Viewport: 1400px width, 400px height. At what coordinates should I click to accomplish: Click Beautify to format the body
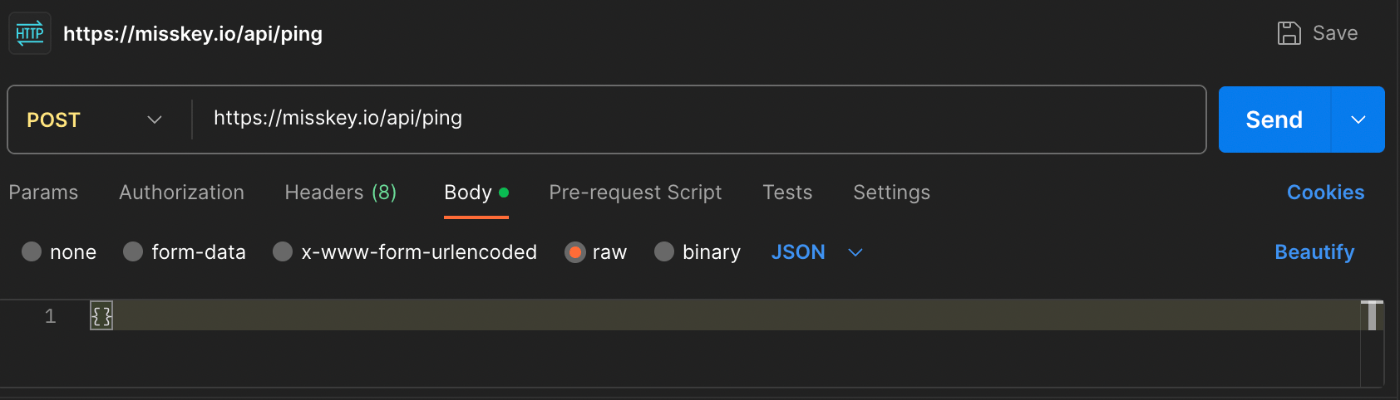1314,252
